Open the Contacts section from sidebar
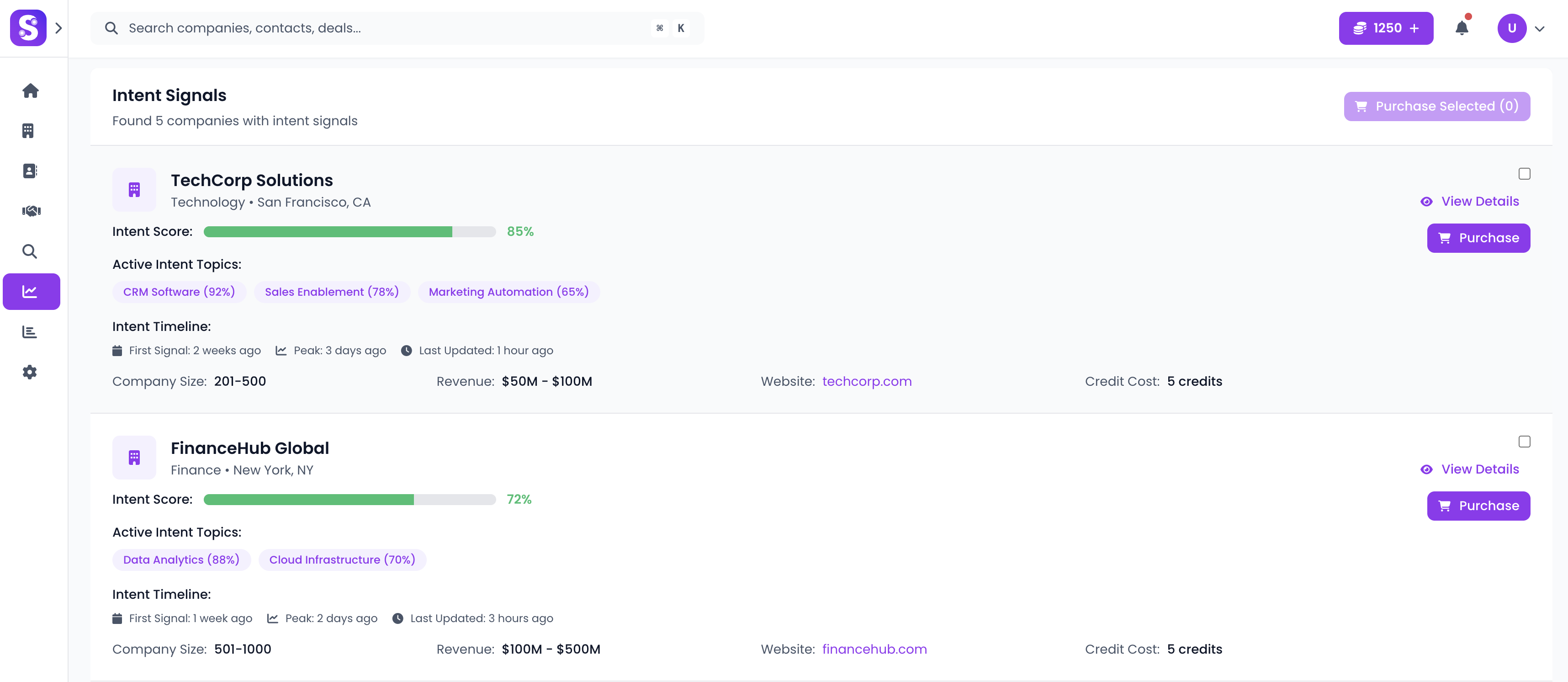Viewport: 1568px width, 682px height. click(31, 170)
